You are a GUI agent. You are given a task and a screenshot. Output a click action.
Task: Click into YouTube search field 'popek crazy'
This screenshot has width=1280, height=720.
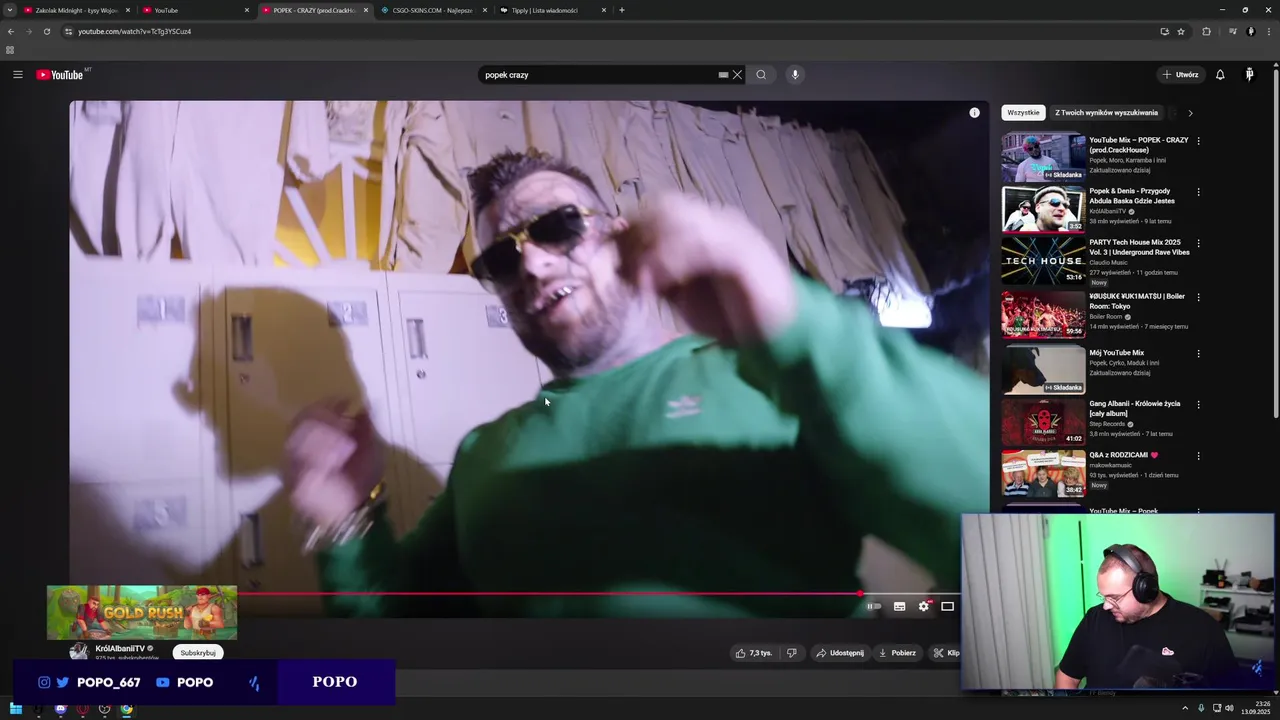(x=598, y=75)
